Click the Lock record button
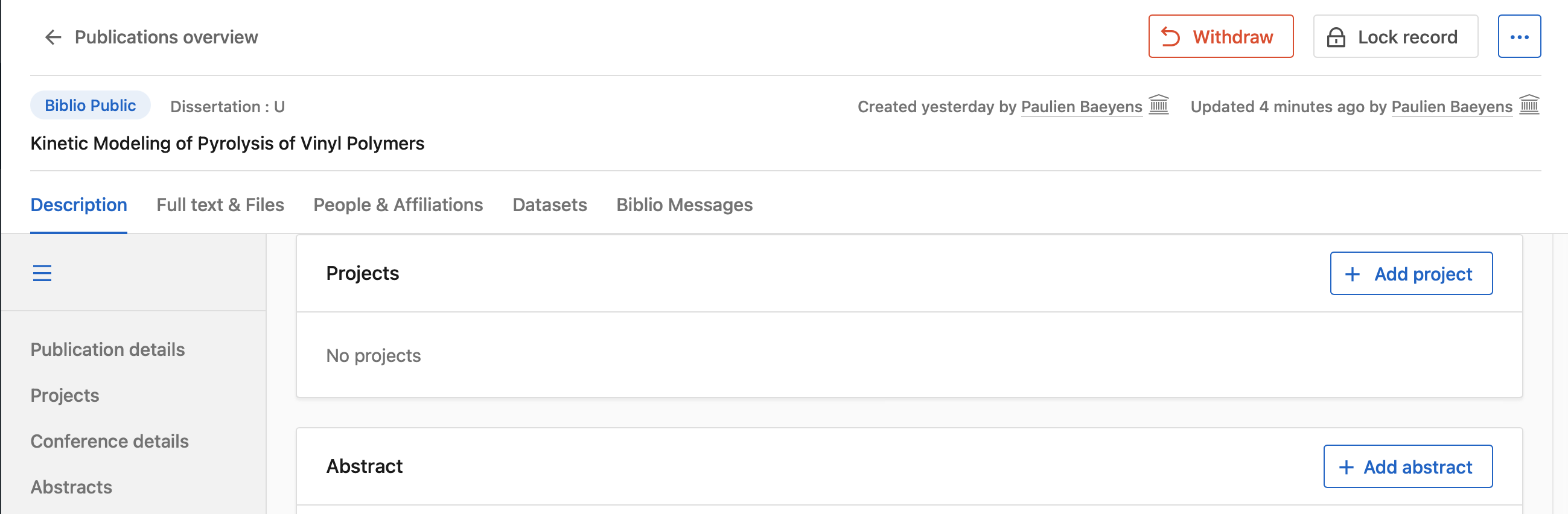Image resolution: width=1568 pixels, height=514 pixels. [x=1395, y=37]
